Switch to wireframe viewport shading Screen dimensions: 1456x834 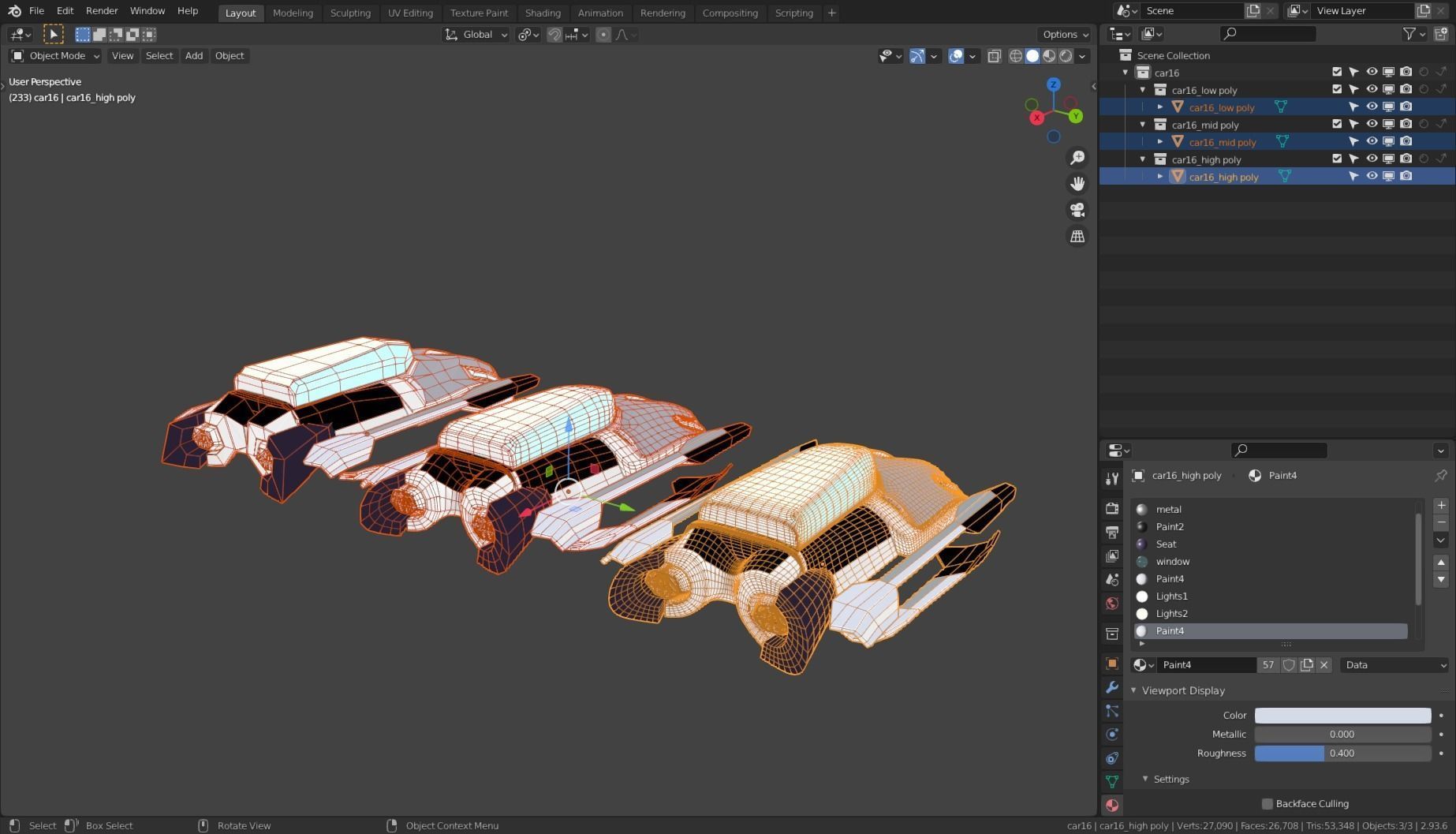tap(1016, 56)
